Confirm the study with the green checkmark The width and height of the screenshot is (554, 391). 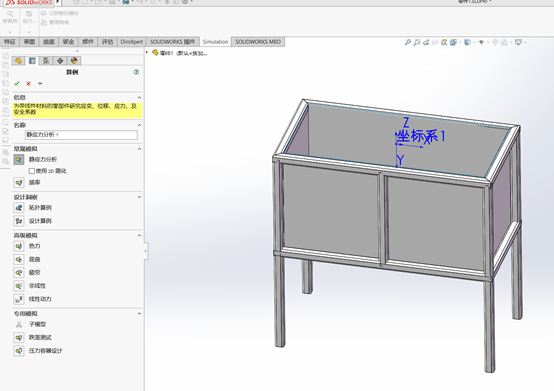tap(17, 83)
